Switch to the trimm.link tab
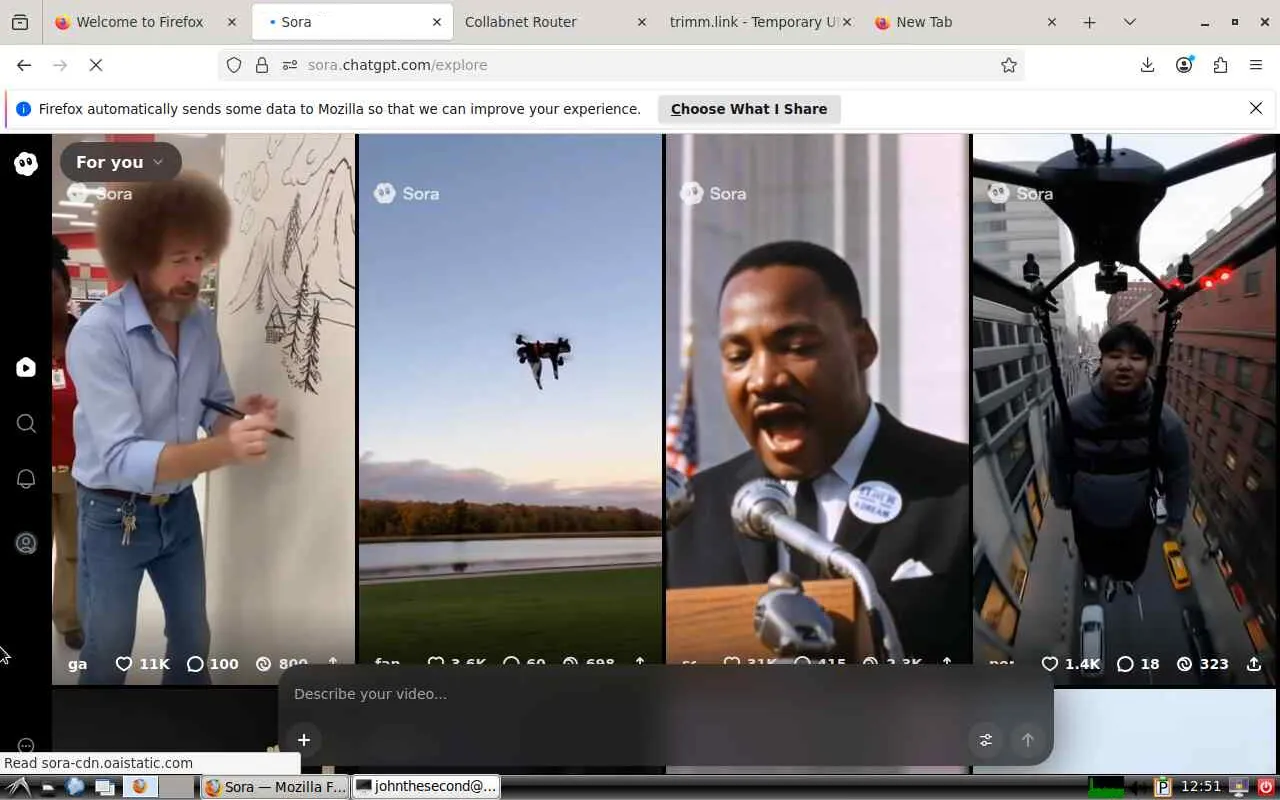 [x=759, y=22]
